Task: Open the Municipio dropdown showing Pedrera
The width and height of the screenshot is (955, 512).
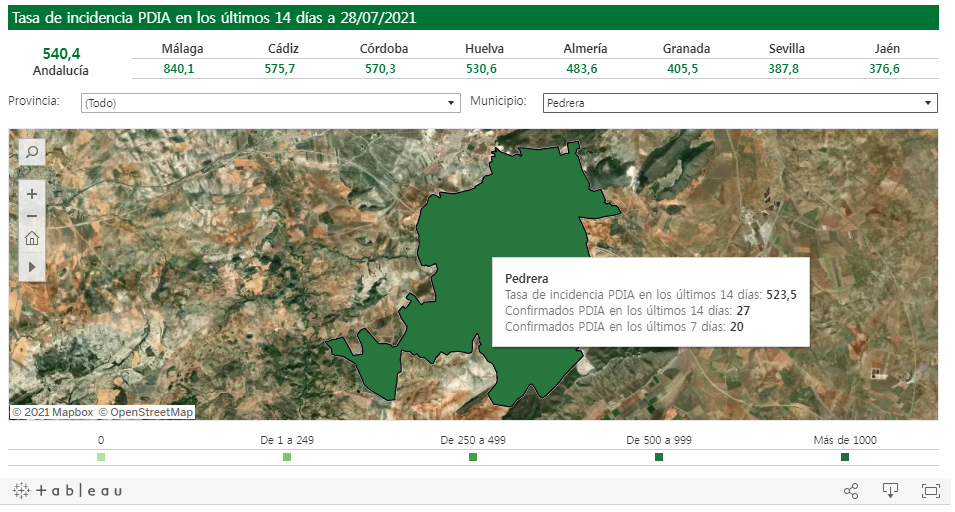Action: pos(740,103)
